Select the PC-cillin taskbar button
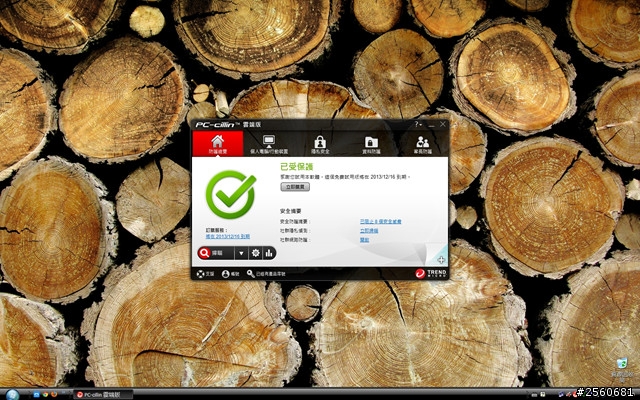The width and height of the screenshot is (640, 400). 103,395
